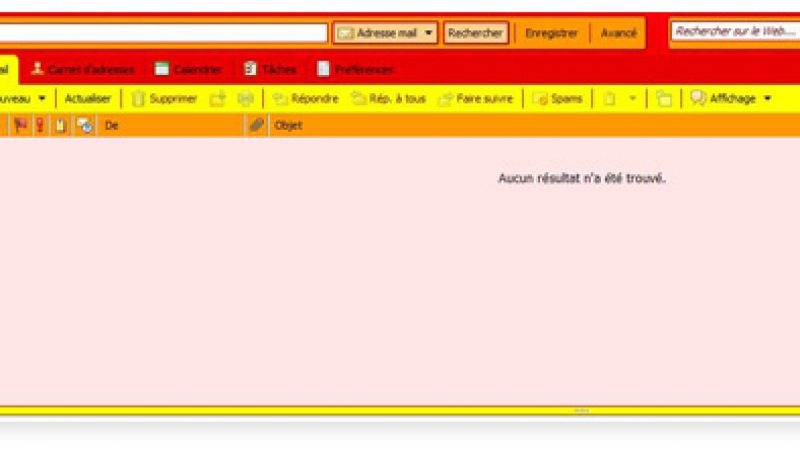Click the Rép. à tous icon
Image resolution: width=800 pixels, height=450 pixels.
(359, 98)
